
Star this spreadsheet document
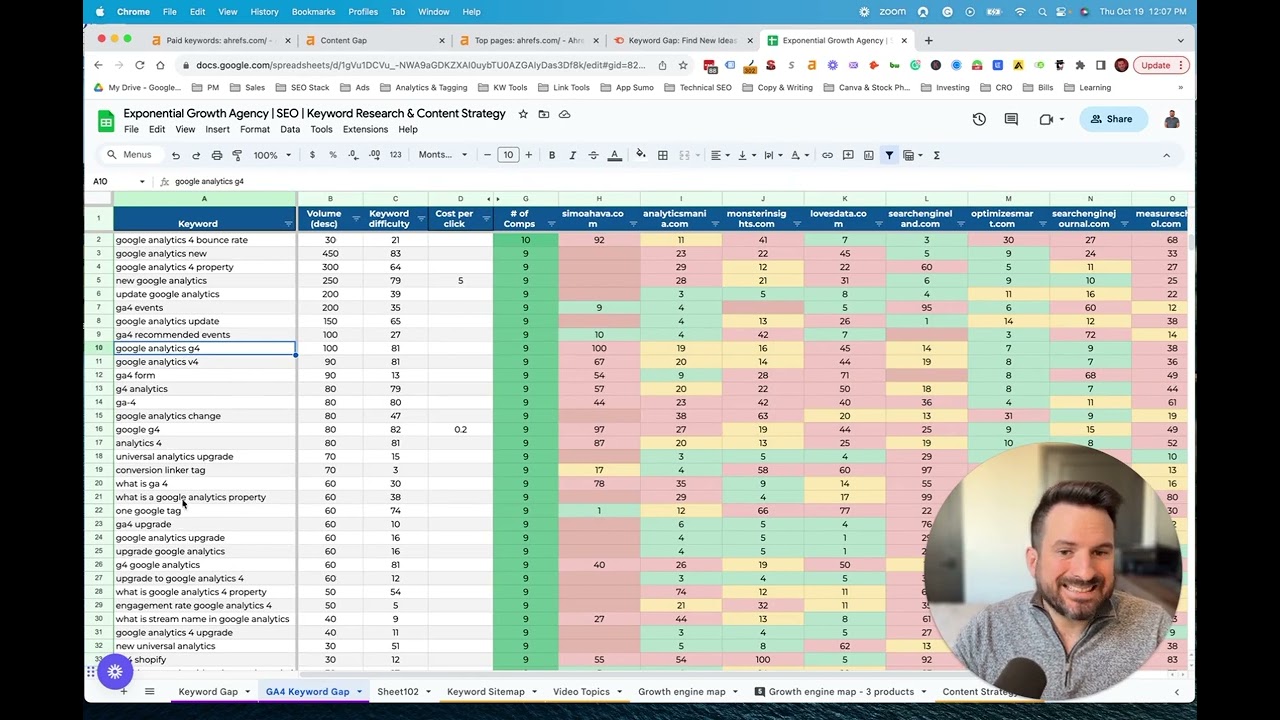(523, 114)
